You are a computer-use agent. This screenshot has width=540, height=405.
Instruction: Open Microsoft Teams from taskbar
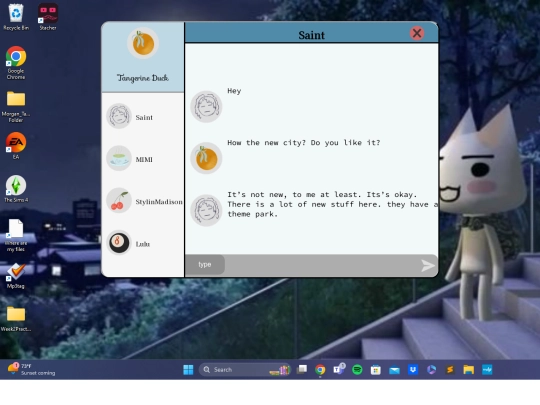click(339, 369)
